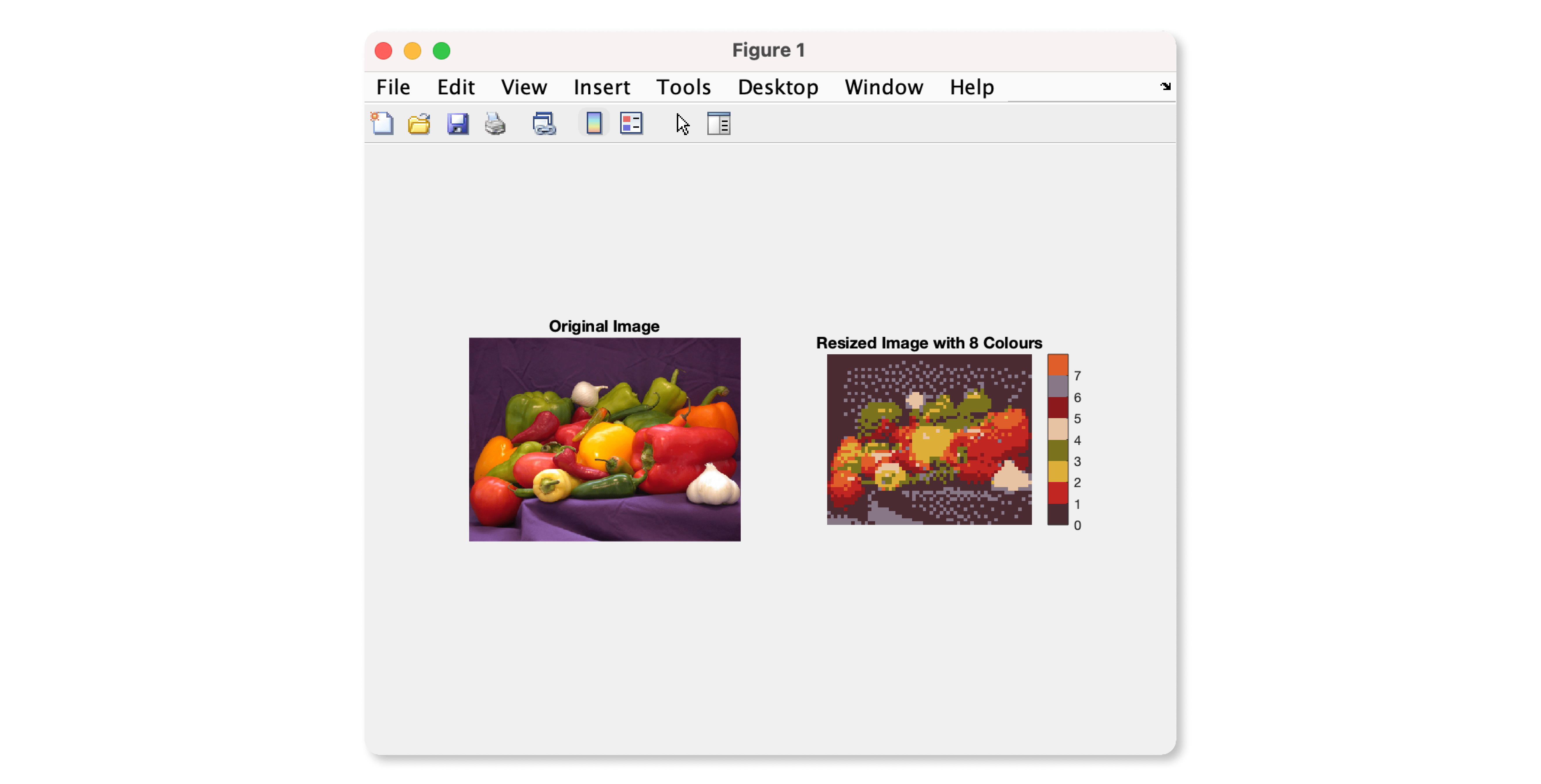Open the Desktop menu

[x=778, y=87]
